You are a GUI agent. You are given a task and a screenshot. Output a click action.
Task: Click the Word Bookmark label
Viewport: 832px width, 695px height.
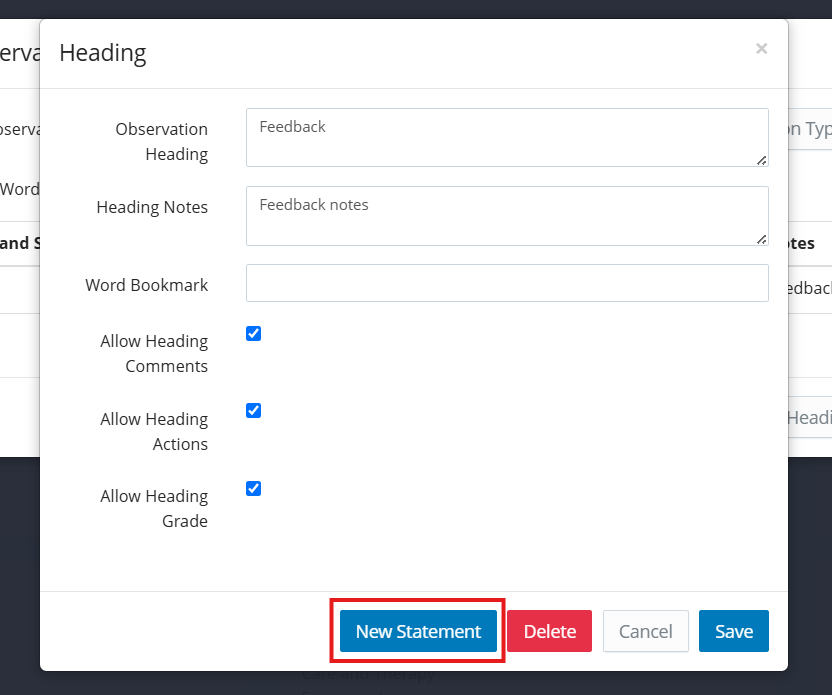(x=146, y=285)
